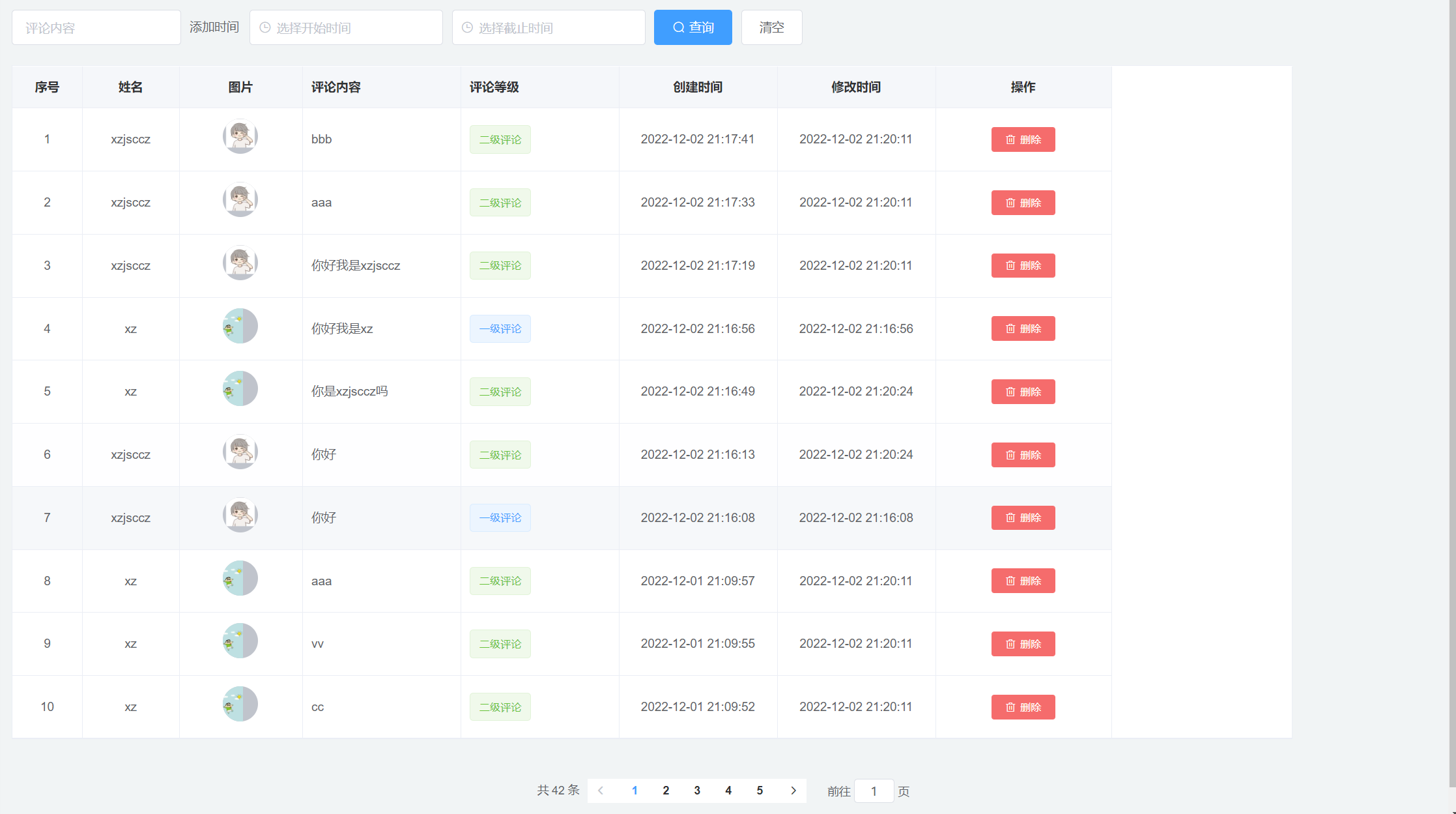Focus the 评论内容 search input
This screenshot has height=814, width=1456.
[96, 27]
